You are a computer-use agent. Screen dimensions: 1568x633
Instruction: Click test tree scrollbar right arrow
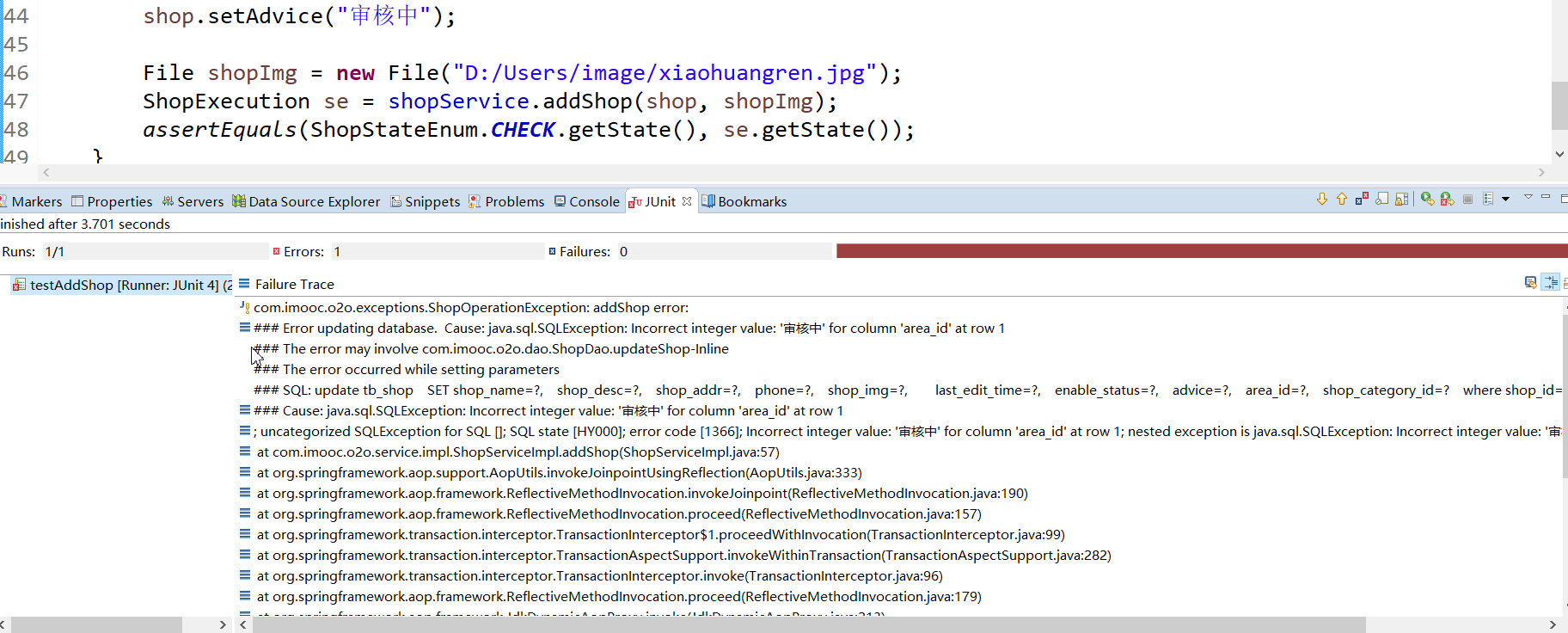(223, 625)
